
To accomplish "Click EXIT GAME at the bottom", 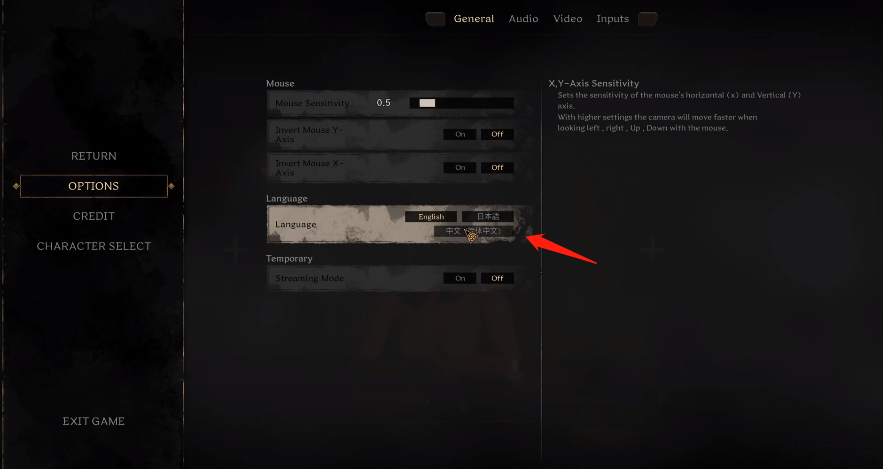I will (93, 421).
